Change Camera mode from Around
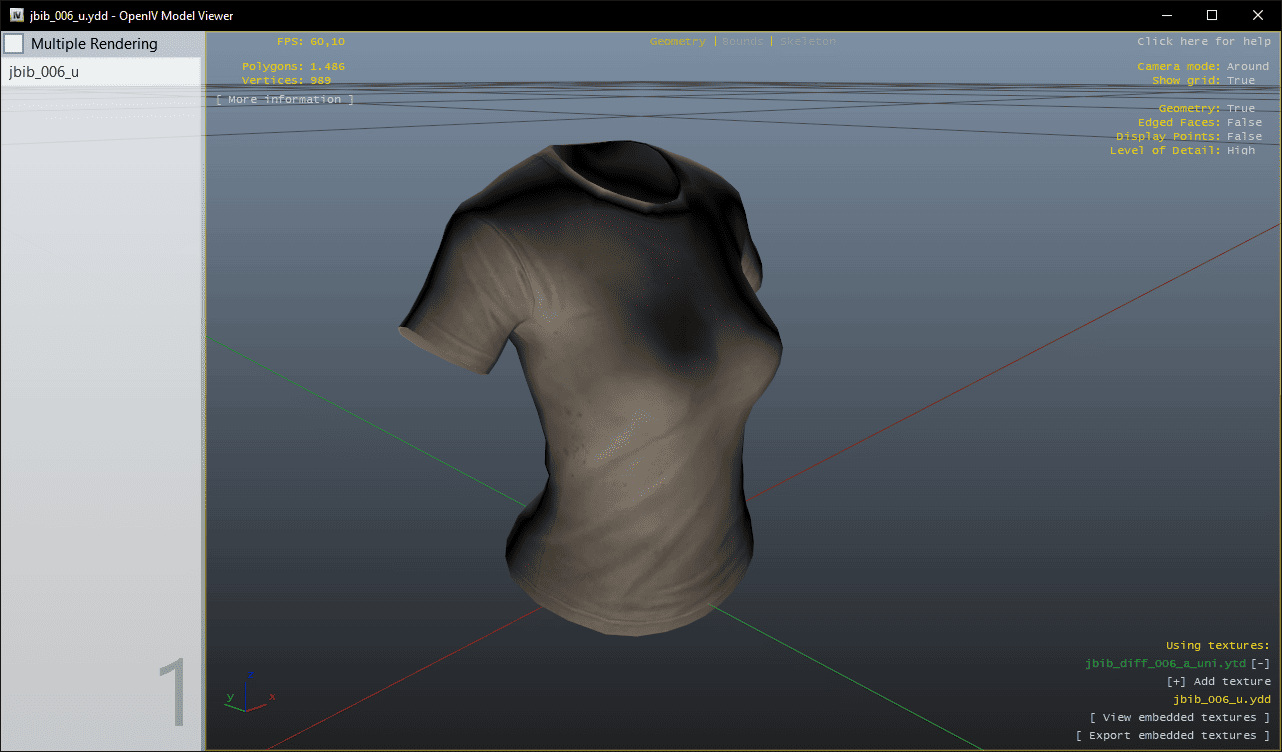The width and height of the screenshot is (1282, 752). 1247,66
